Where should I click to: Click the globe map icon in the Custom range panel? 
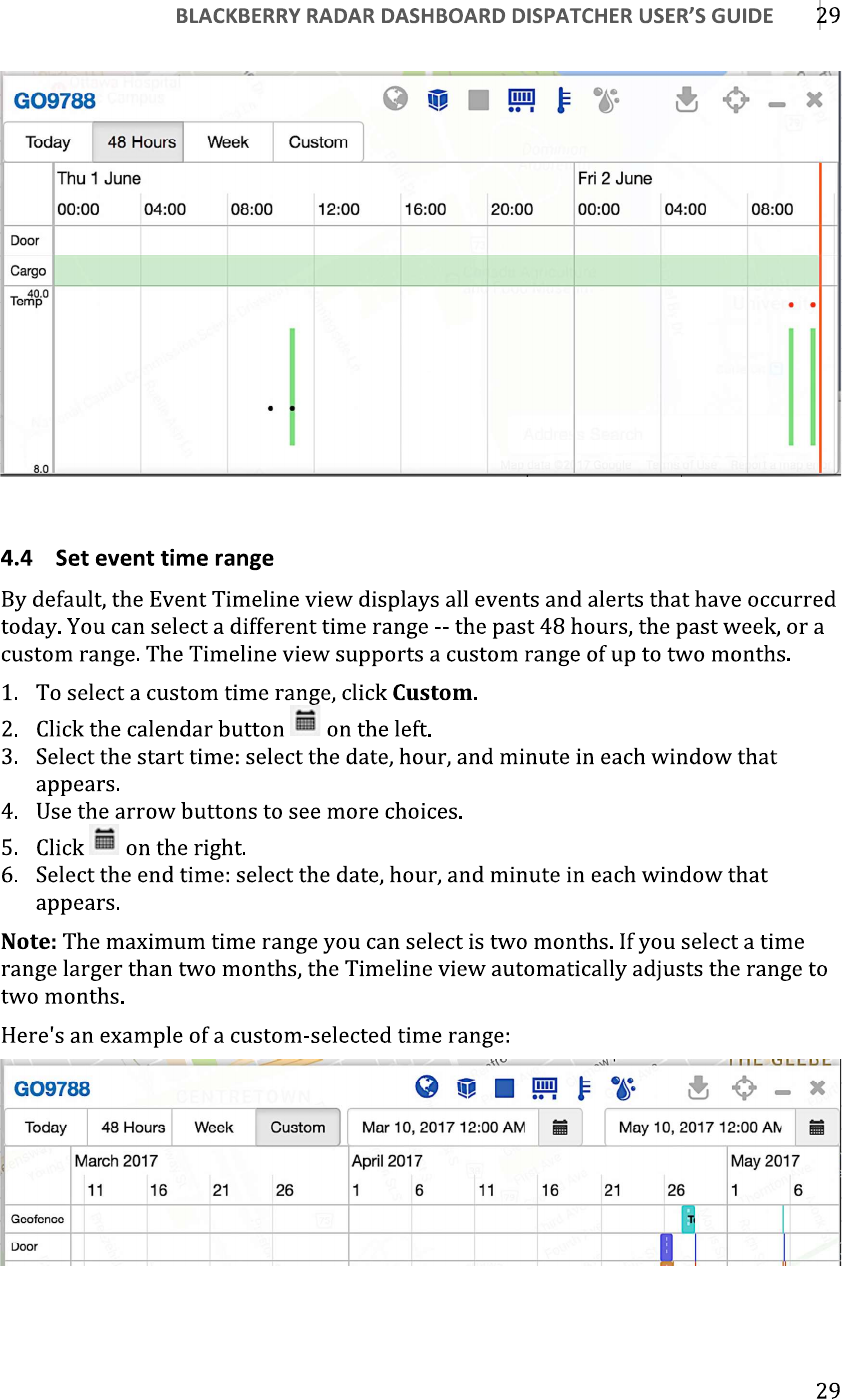[427, 1087]
